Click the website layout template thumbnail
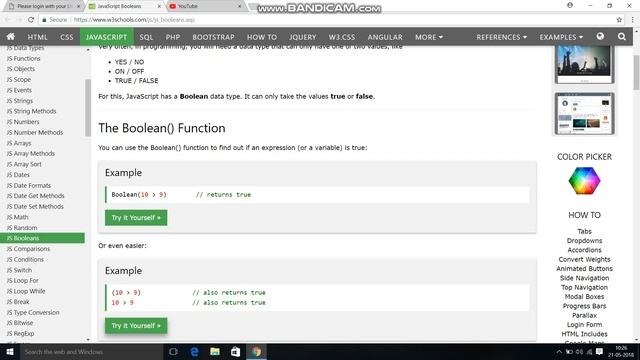This screenshot has width=640, height=360. [584, 113]
